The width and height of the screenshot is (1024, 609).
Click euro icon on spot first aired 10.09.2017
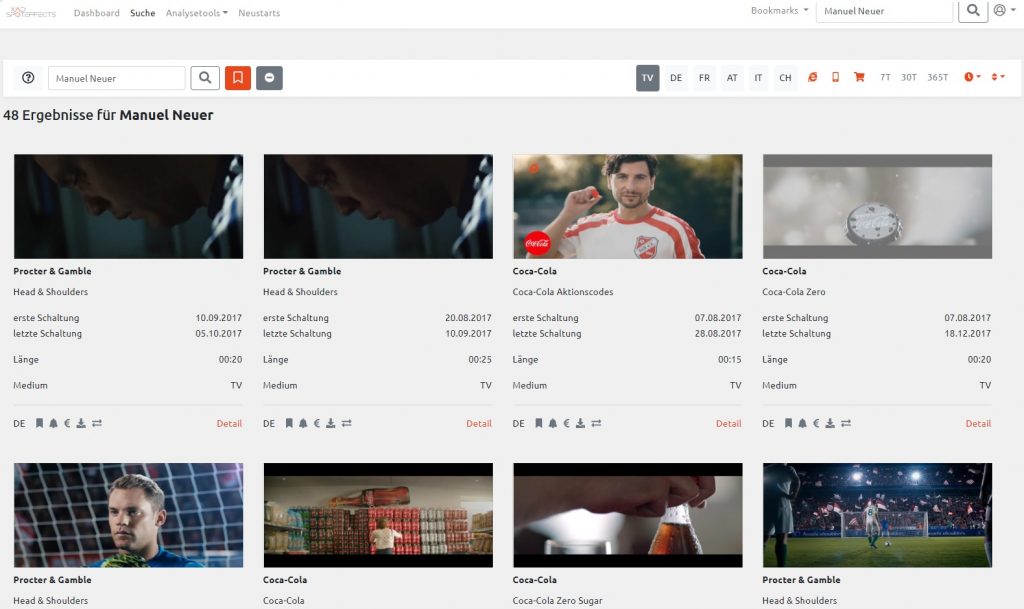click(67, 423)
